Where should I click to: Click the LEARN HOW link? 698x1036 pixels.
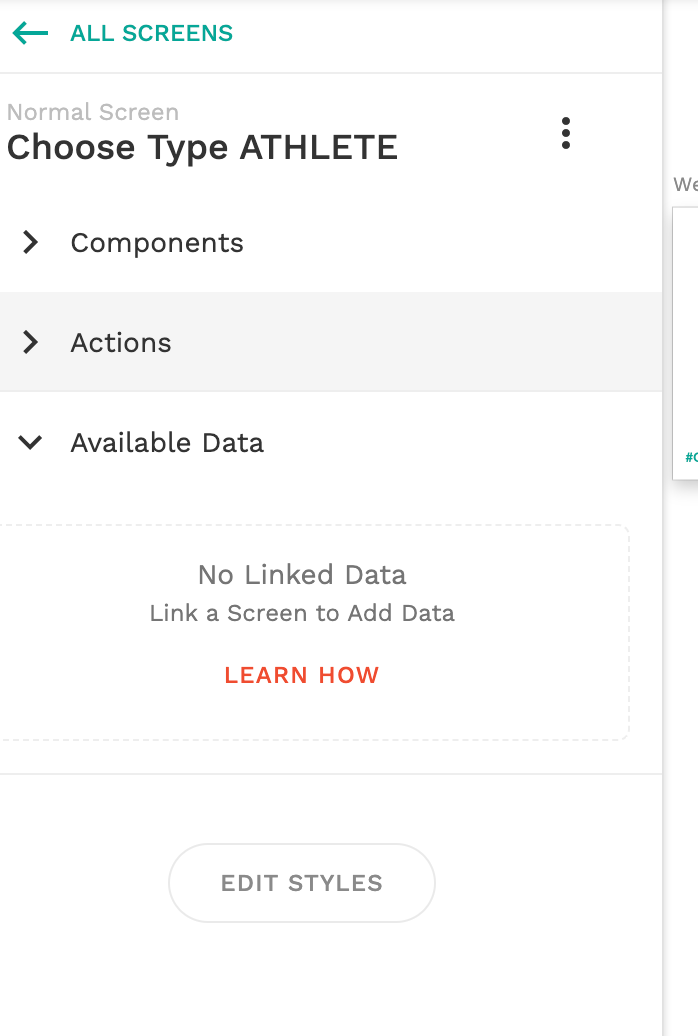[302, 675]
